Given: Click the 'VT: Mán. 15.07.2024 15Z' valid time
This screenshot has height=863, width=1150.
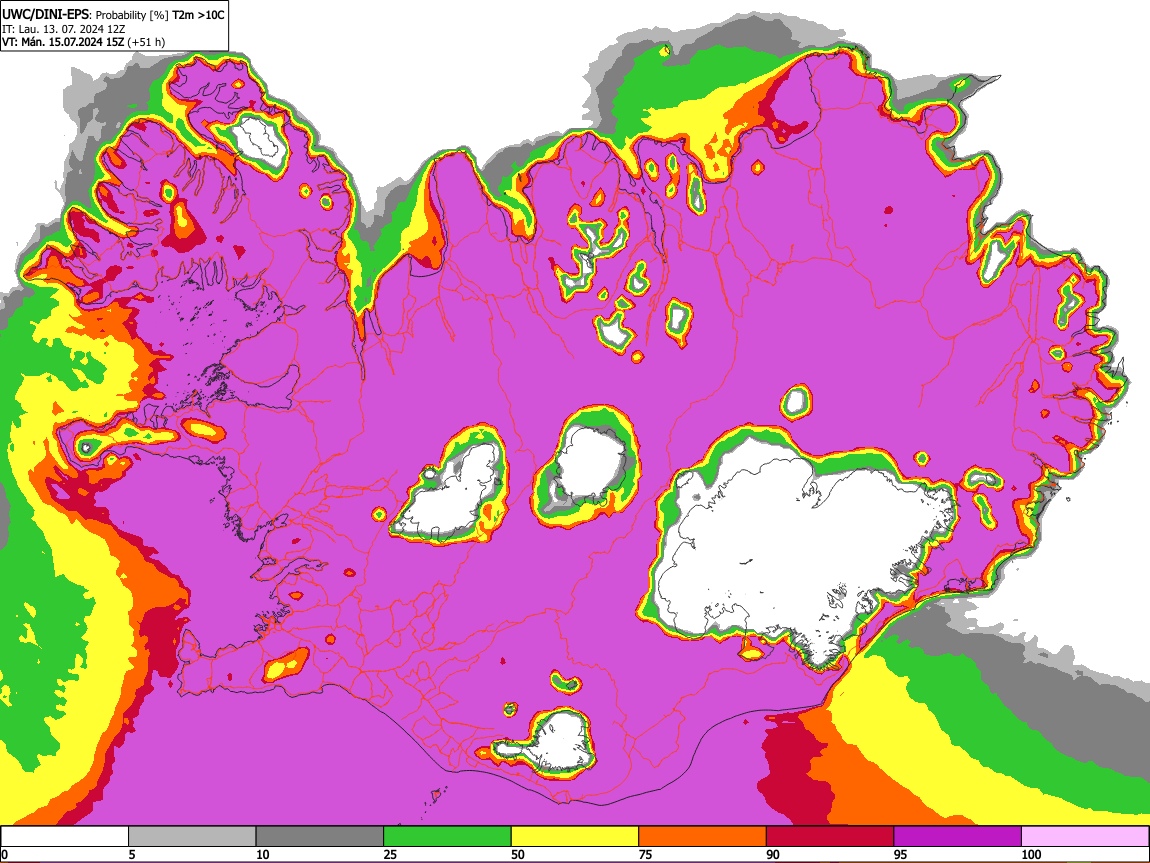Looking at the screenshot, I should [x=64, y=42].
